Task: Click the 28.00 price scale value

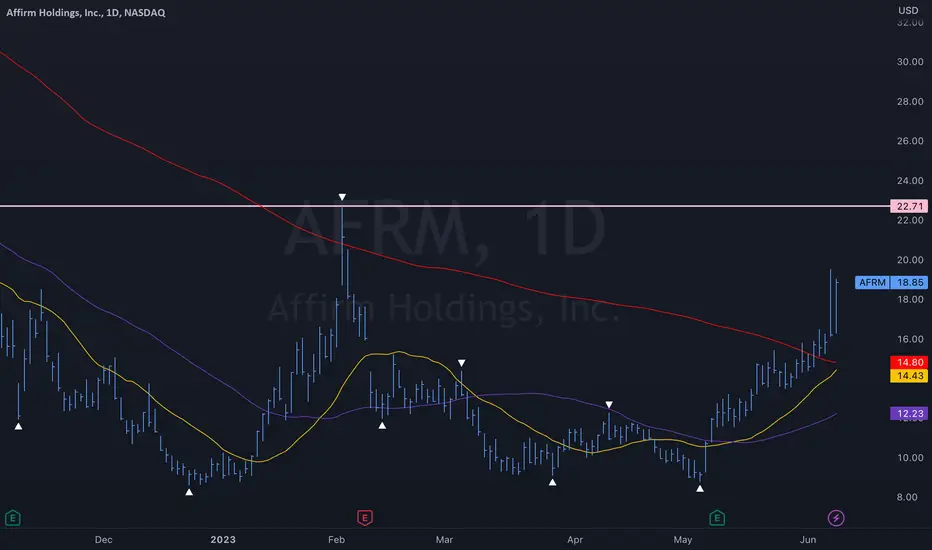Action: (910, 102)
